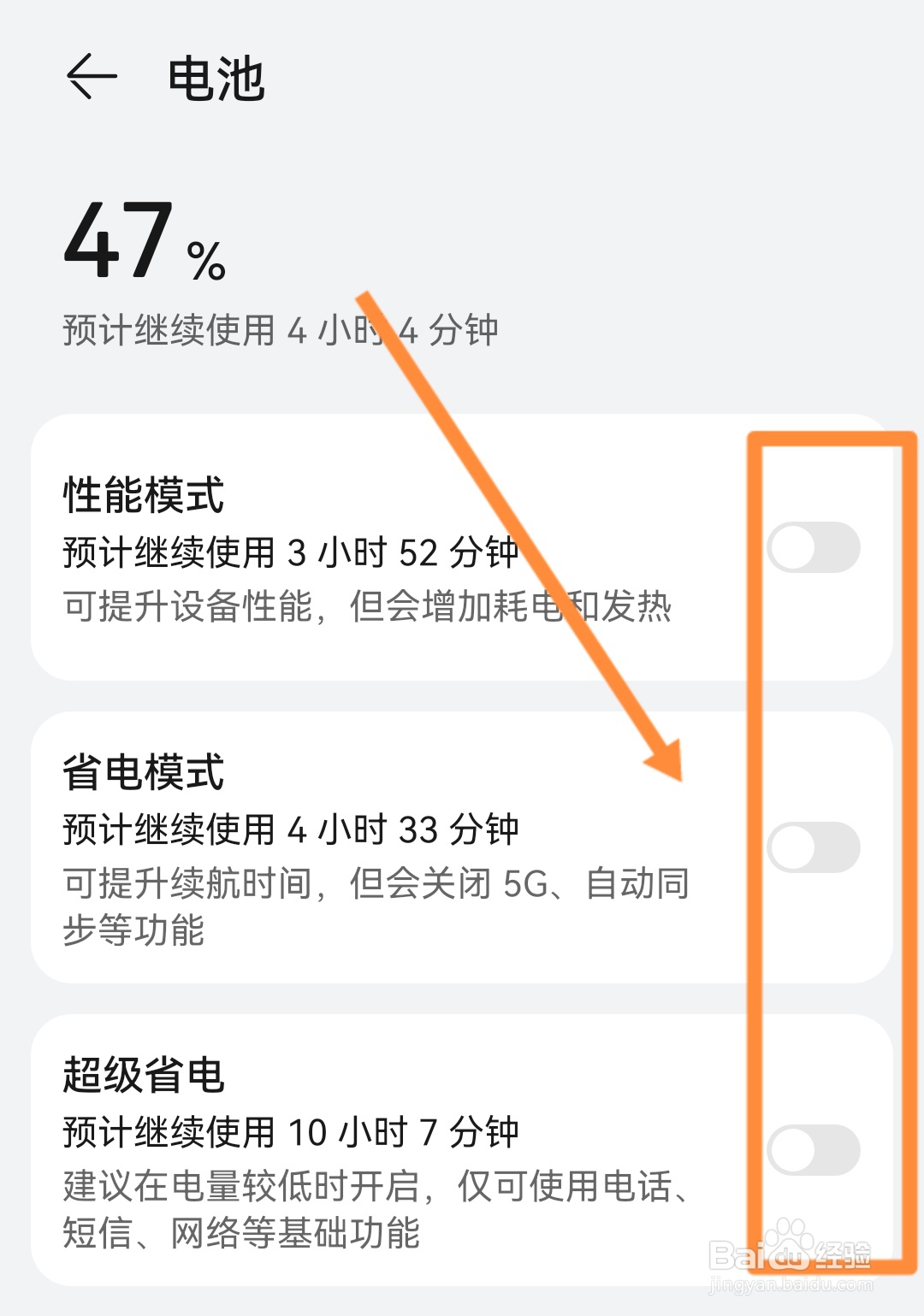The height and width of the screenshot is (1316, 924).
Task: Enable the 性能模式 toggle
Action: point(813,547)
